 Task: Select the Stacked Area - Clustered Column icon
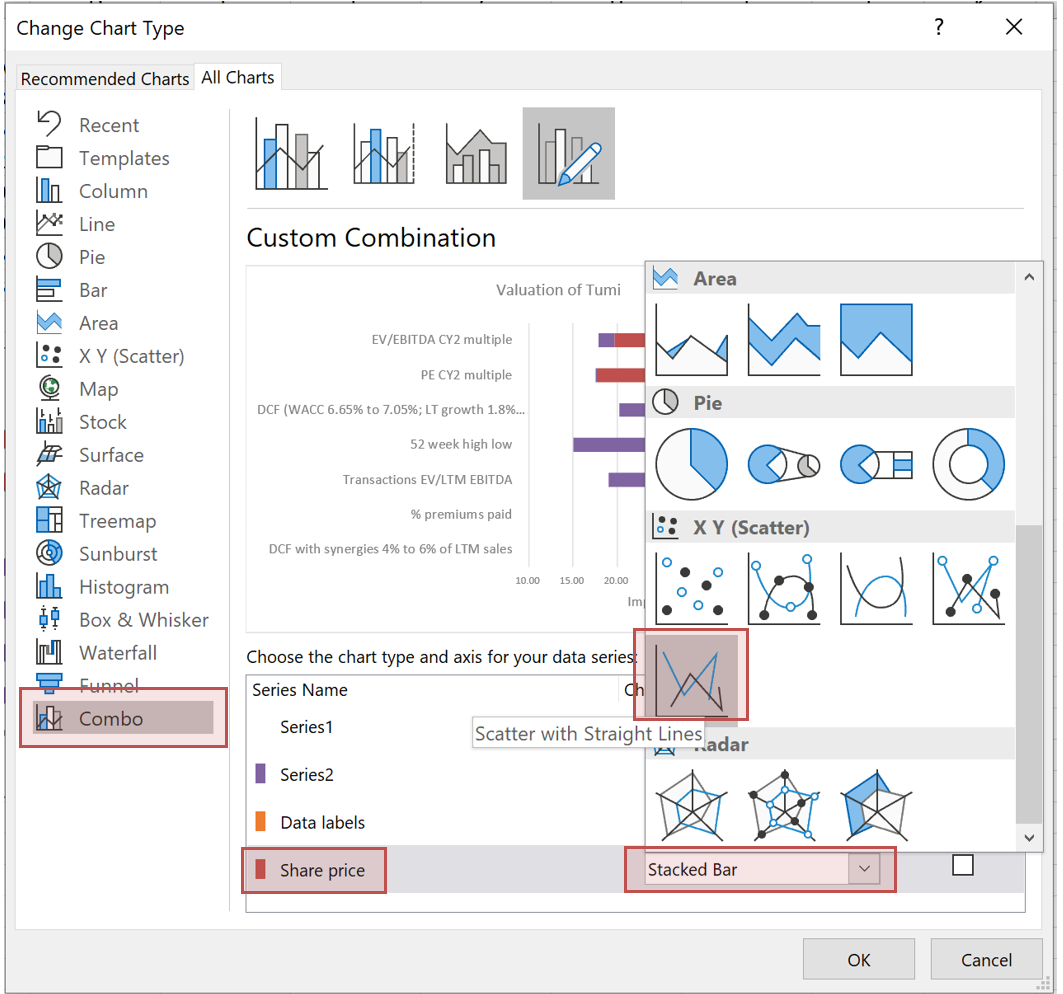tap(477, 154)
